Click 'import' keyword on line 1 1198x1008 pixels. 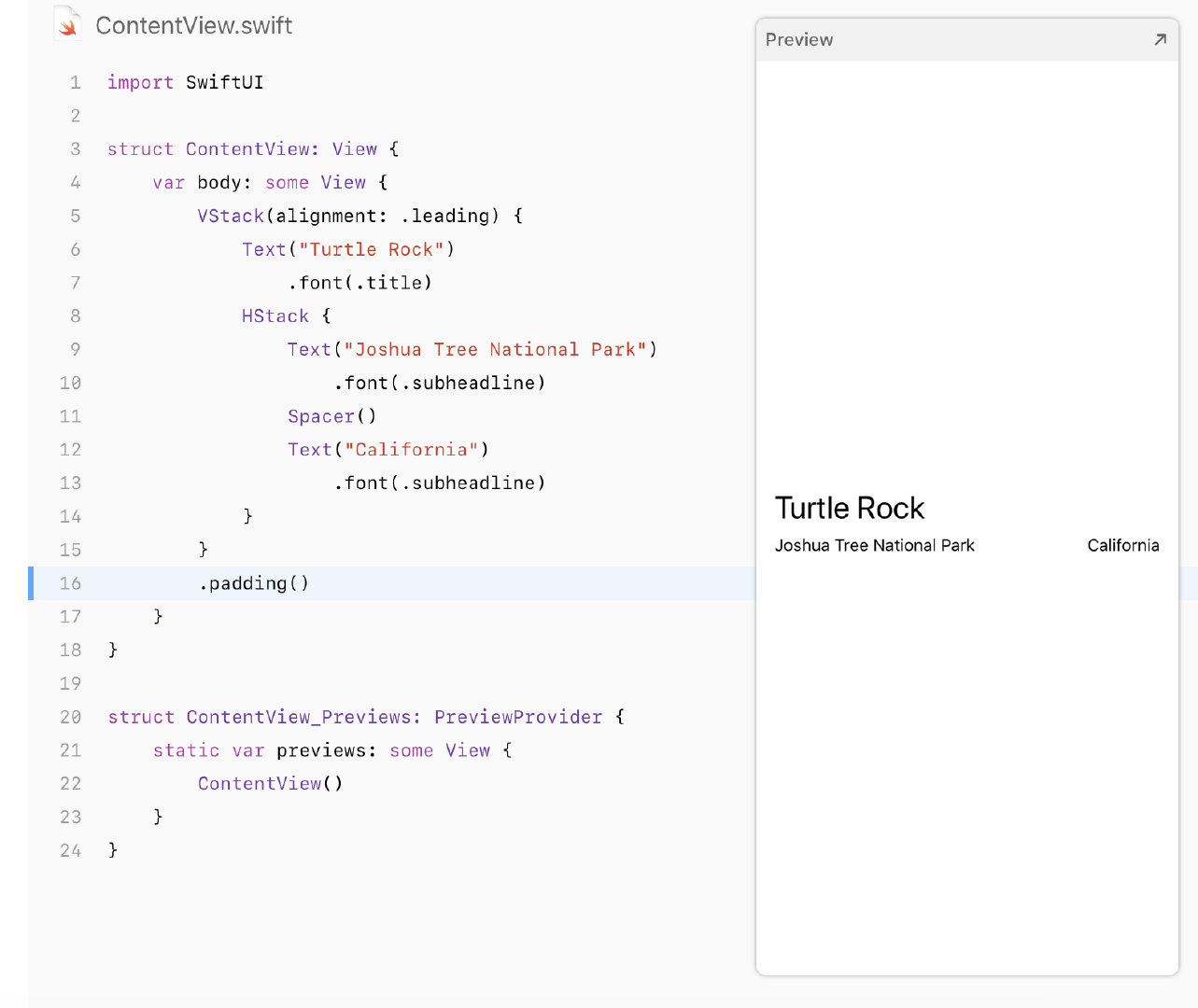coord(140,82)
